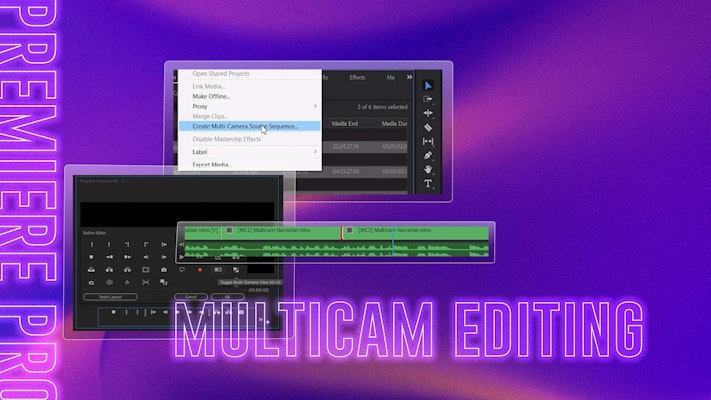Screen dimensions: 711x400
Task: Select the Type tool
Action: click(x=428, y=184)
